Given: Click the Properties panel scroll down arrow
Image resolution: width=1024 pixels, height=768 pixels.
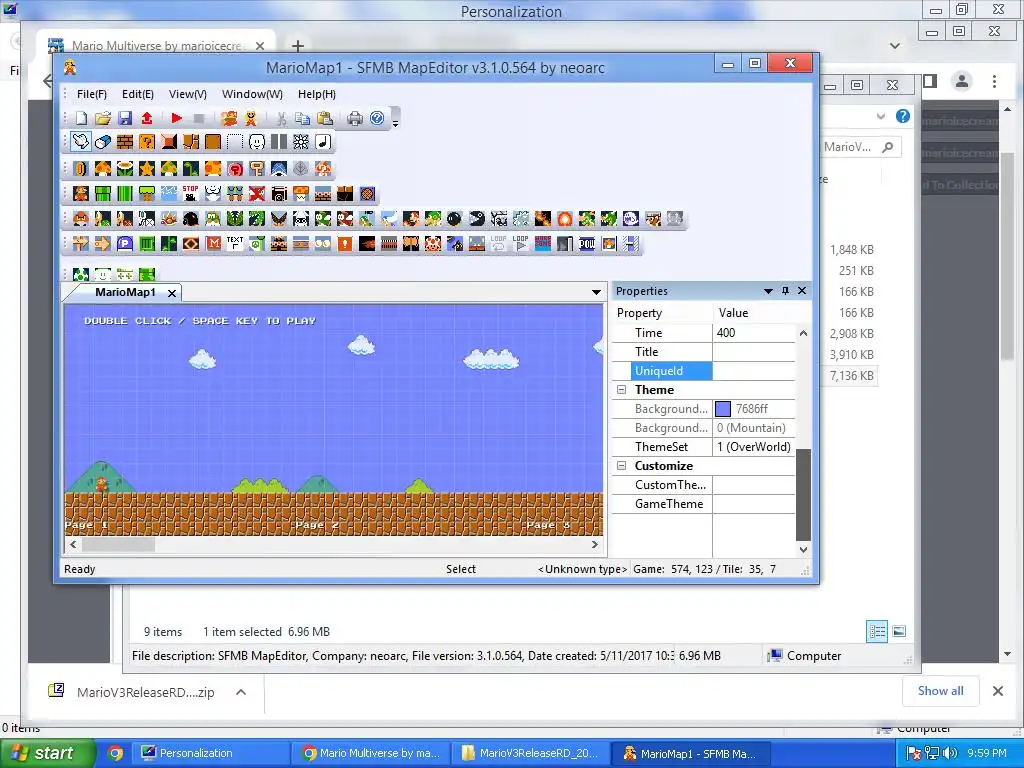Looking at the screenshot, I should (803, 550).
